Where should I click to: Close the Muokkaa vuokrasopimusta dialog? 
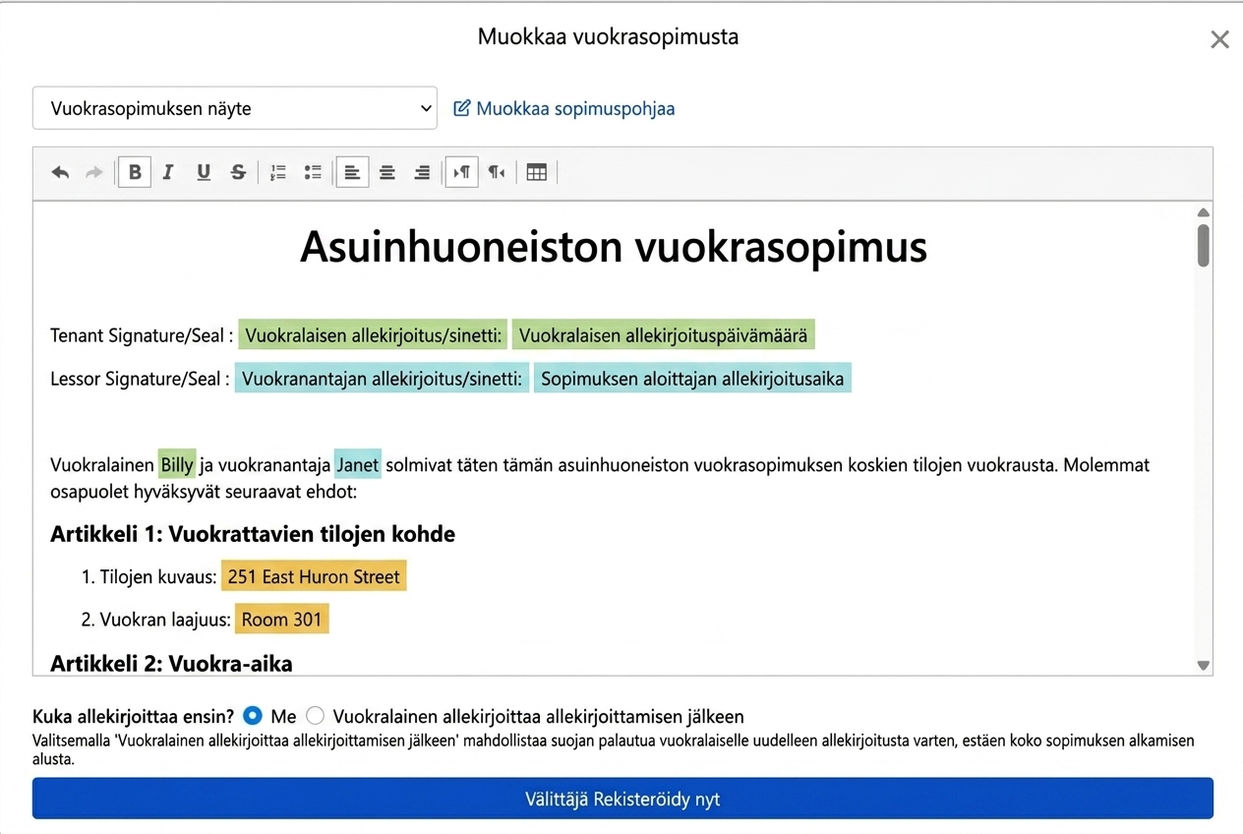click(x=1219, y=40)
